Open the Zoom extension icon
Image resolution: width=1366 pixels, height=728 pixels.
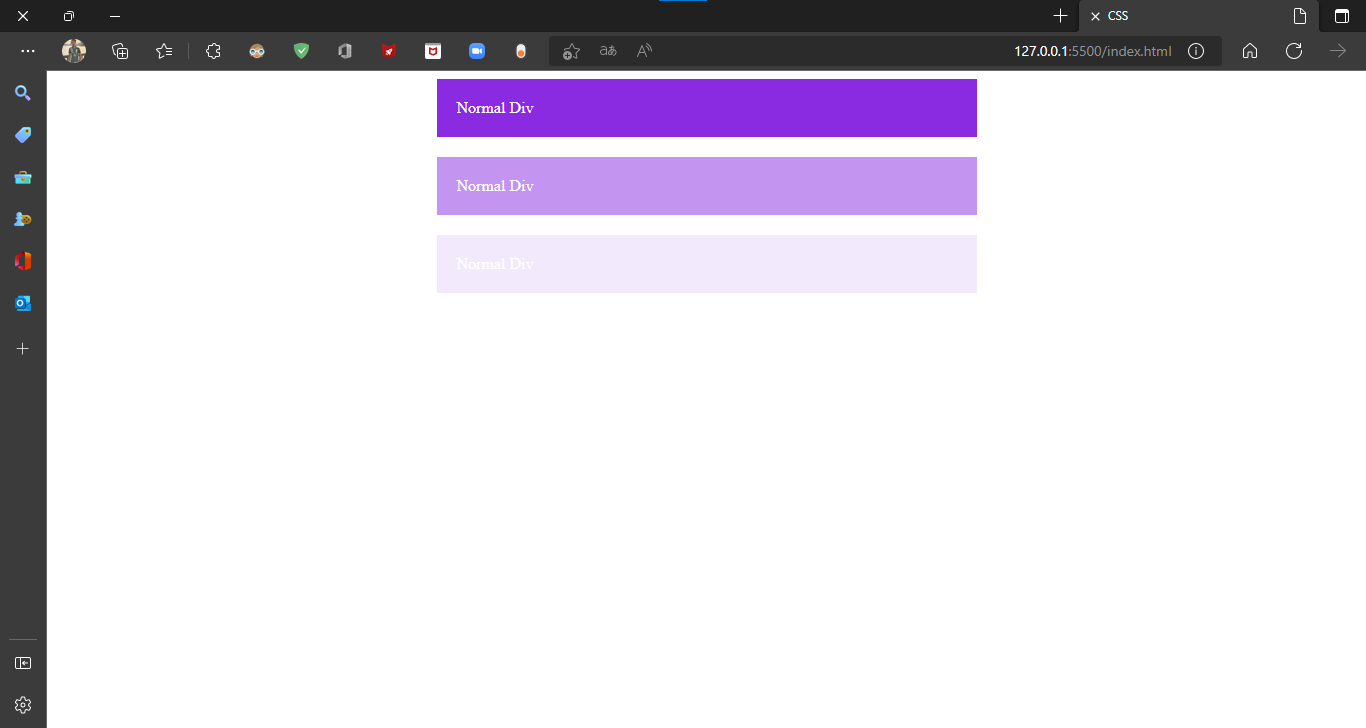click(x=477, y=51)
